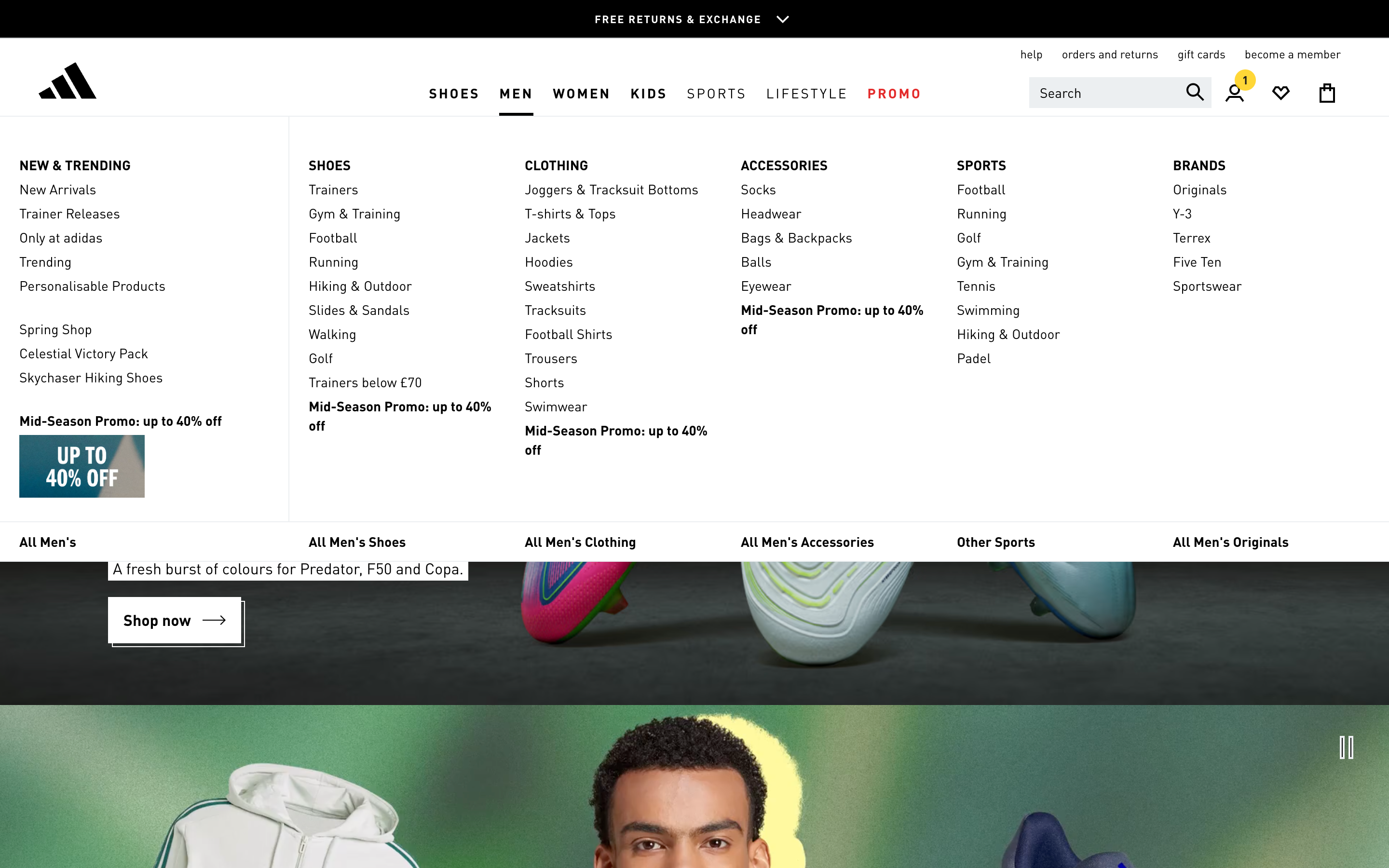The image size is (1389, 868).
Task: Open New Arrivals under New & Trending
Action: 57,190
